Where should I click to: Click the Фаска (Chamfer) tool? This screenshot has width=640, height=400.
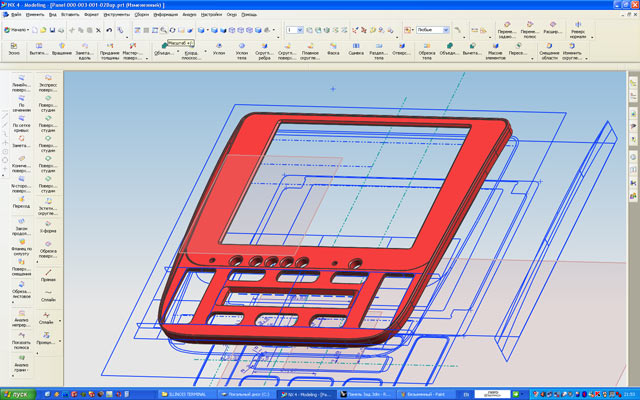(x=335, y=53)
